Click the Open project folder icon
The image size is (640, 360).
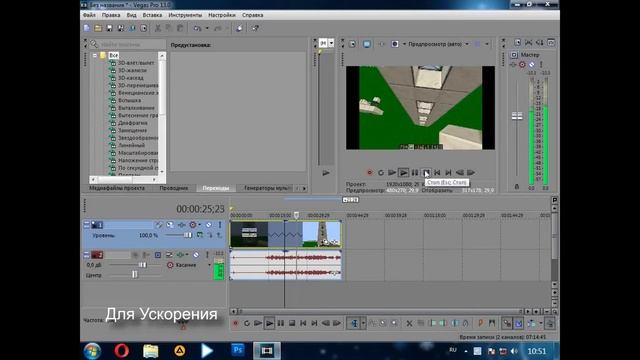pyautogui.click(x=98, y=28)
